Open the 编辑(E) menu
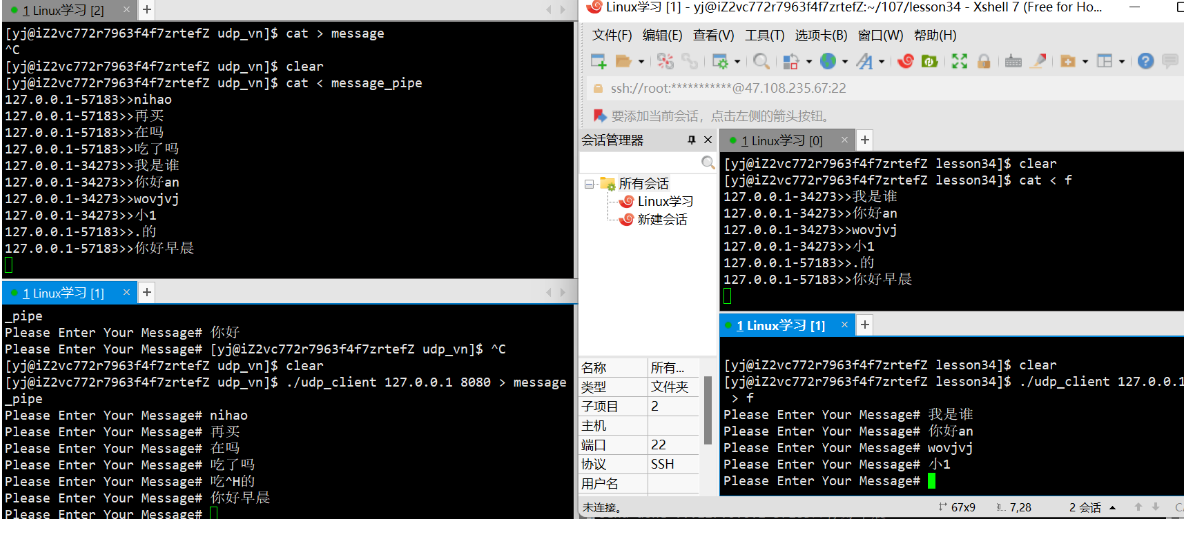This screenshot has width=1186, height=536. pyautogui.click(x=663, y=36)
